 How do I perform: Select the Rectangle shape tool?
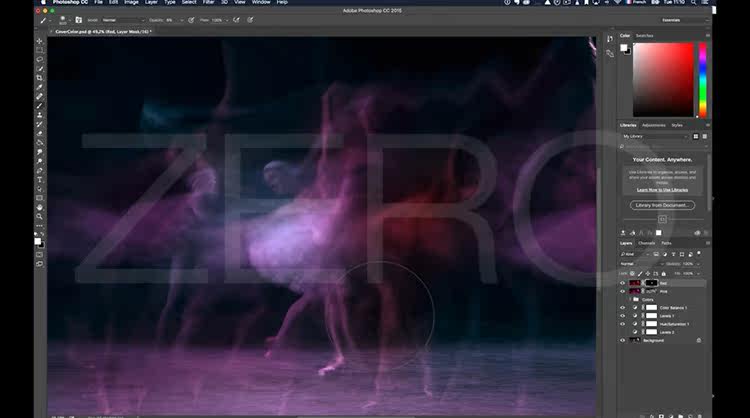click(x=39, y=198)
